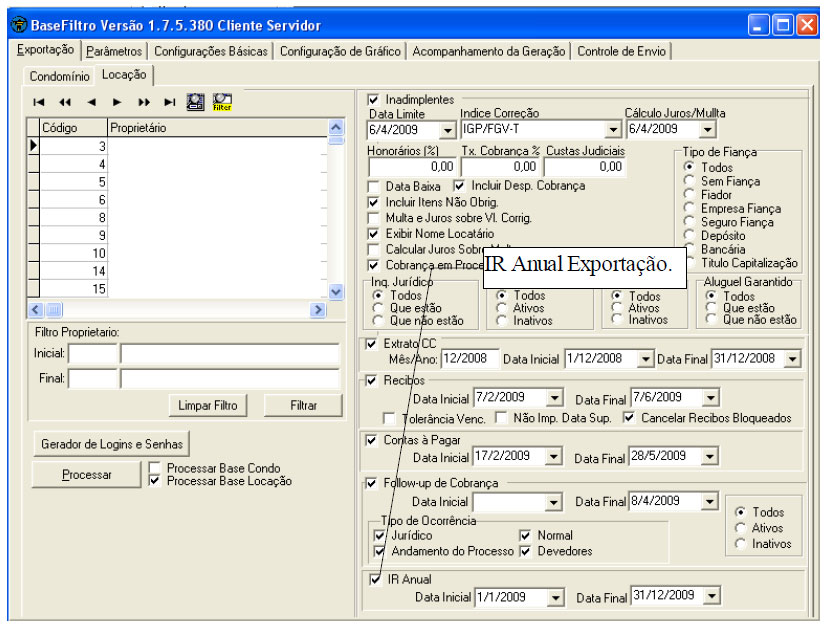This screenshot has width=826, height=628.
Task: Click the Processar button
Action: (x=87, y=475)
